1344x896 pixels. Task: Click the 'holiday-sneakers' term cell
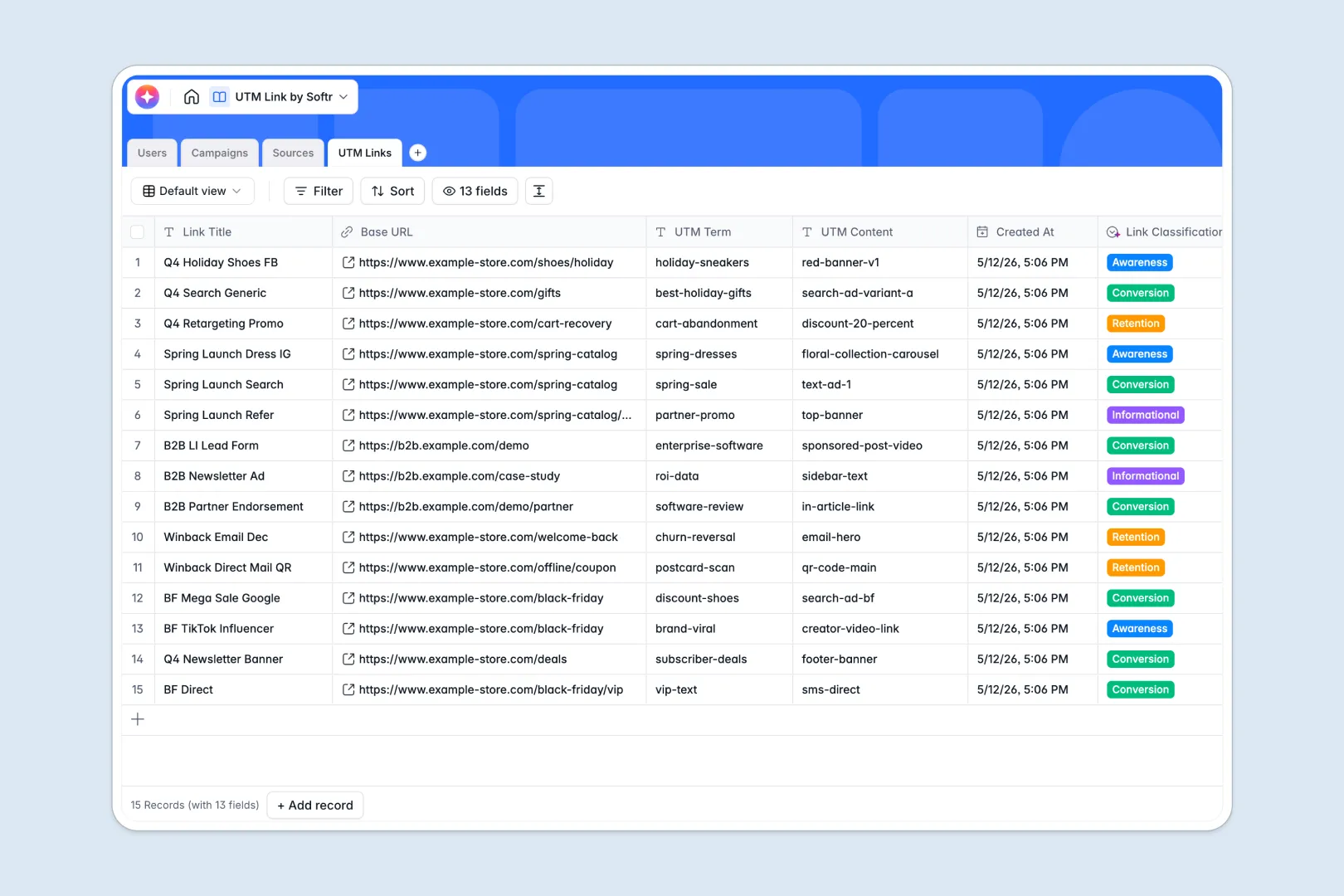(x=719, y=262)
